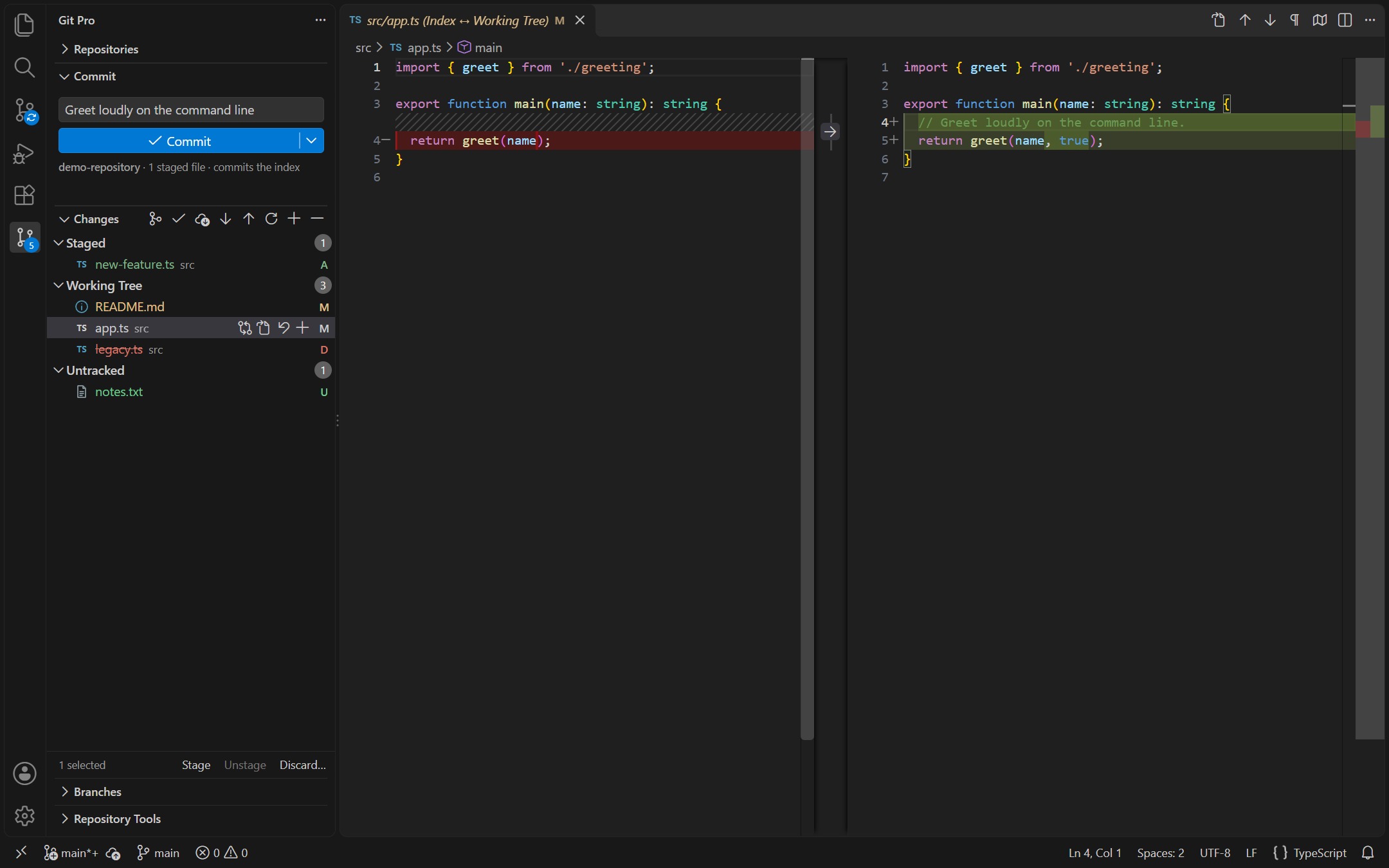Image resolution: width=1389 pixels, height=868 pixels.
Task: Stage app.ts with its plus icon
Action: pos(302,329)
